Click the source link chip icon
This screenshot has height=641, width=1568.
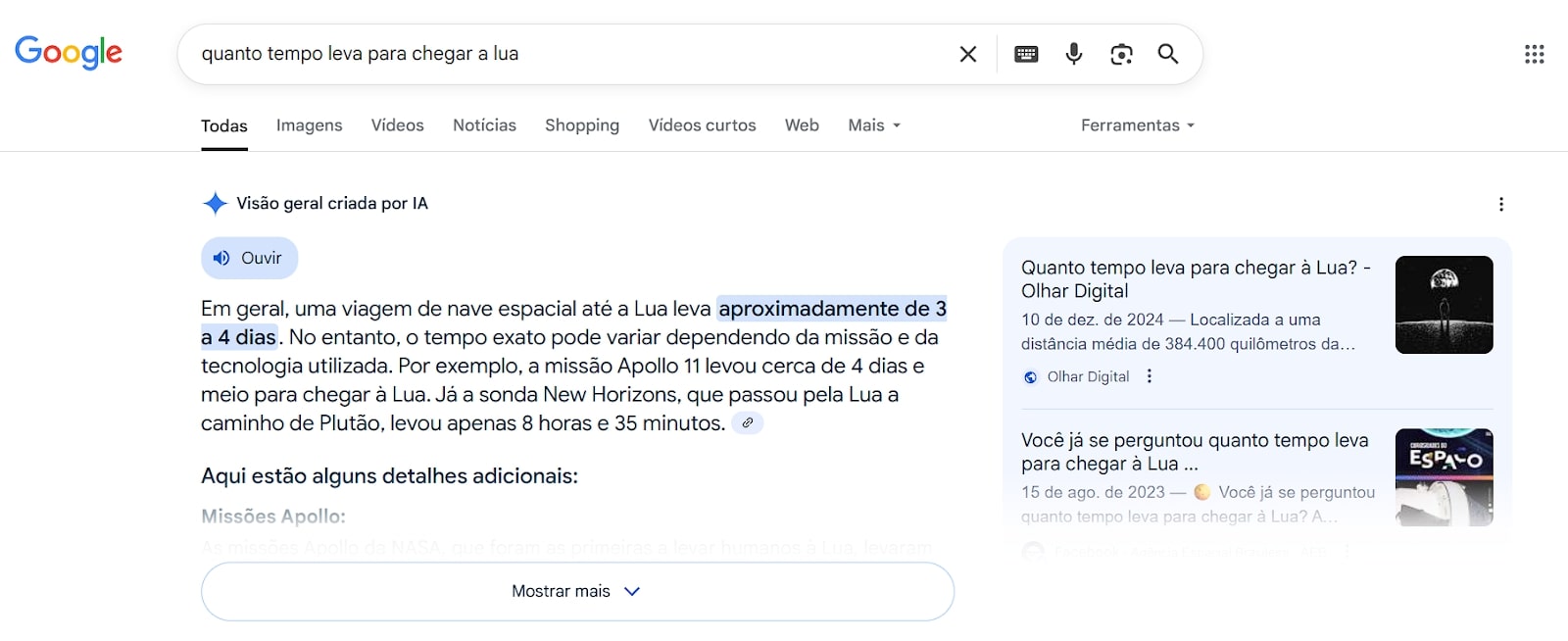(748, 422)
